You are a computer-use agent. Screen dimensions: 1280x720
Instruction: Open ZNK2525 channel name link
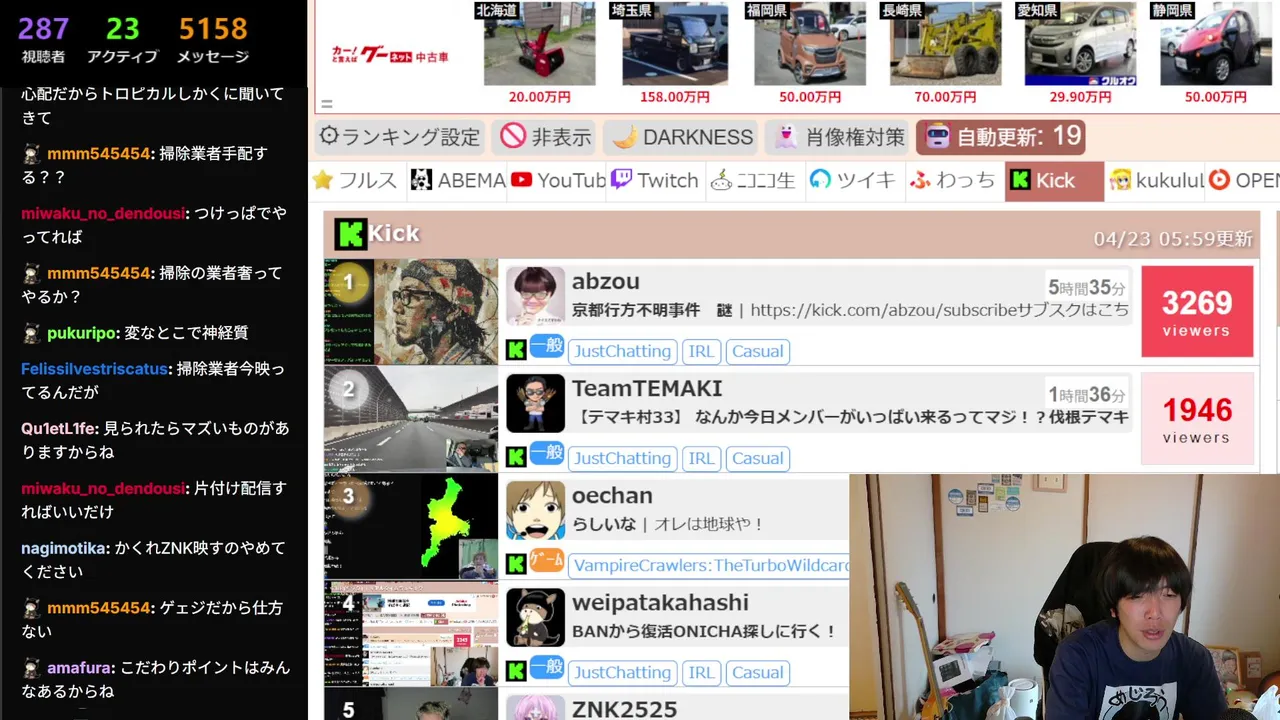tap(624, 709)
